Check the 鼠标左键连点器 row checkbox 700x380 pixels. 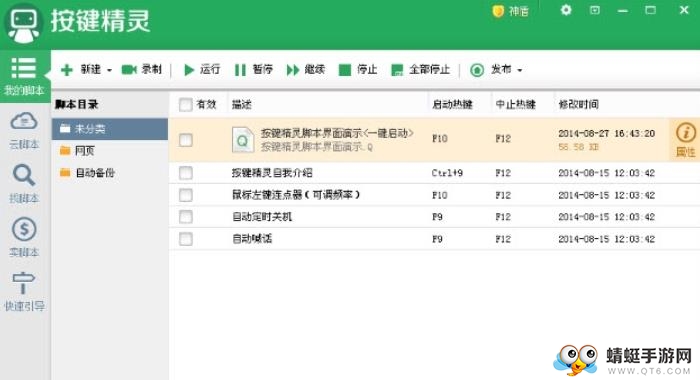[186, 195]
